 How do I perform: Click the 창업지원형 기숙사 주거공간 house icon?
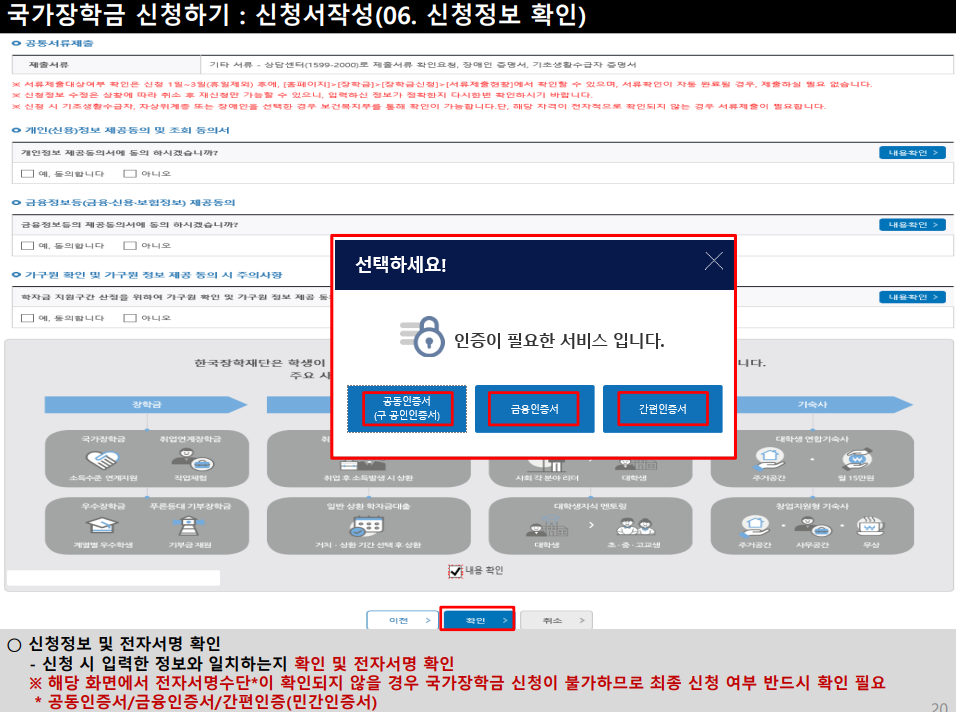point(755,525)
